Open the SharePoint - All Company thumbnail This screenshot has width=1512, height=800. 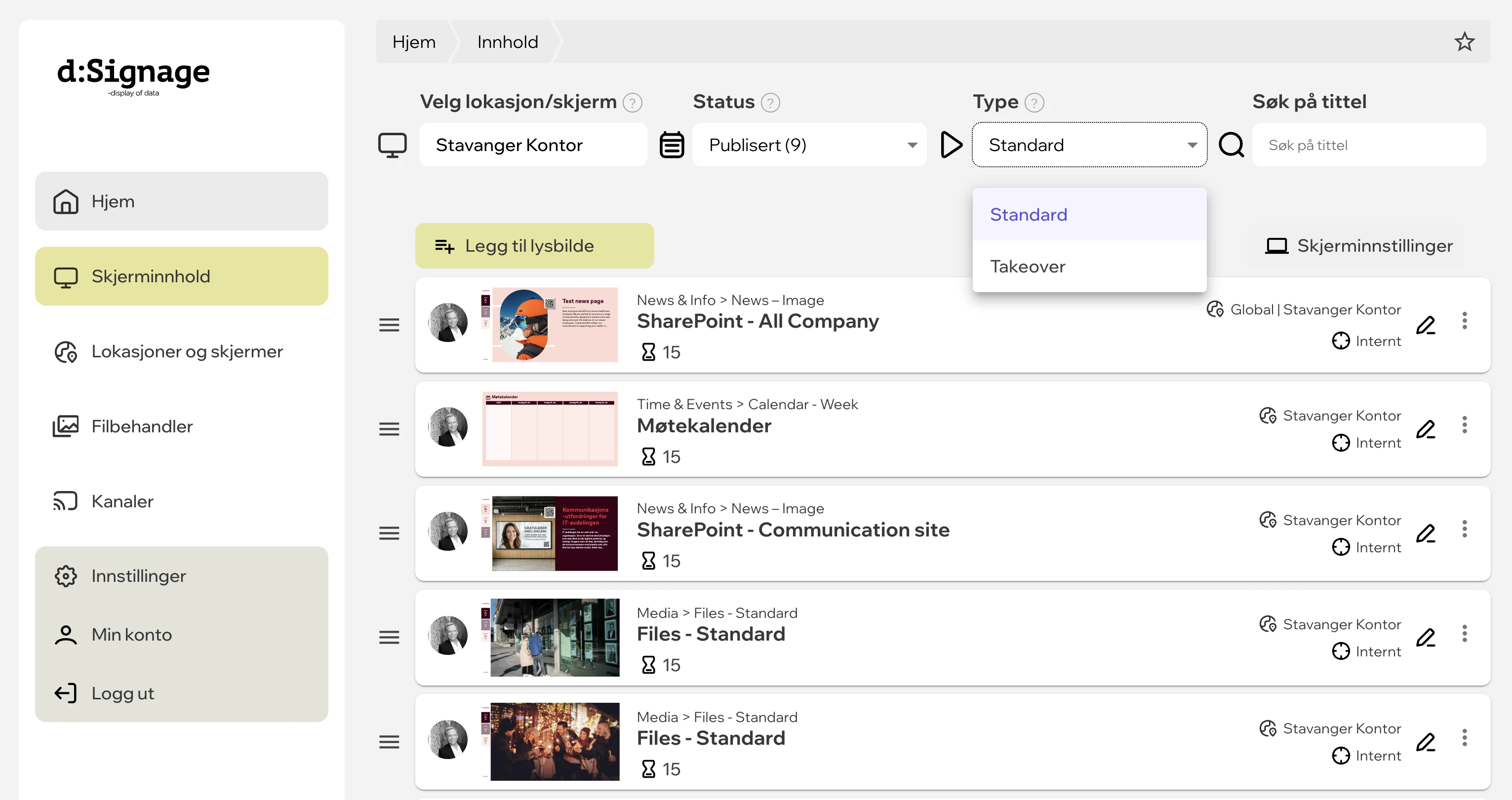[x=550, y=324]
